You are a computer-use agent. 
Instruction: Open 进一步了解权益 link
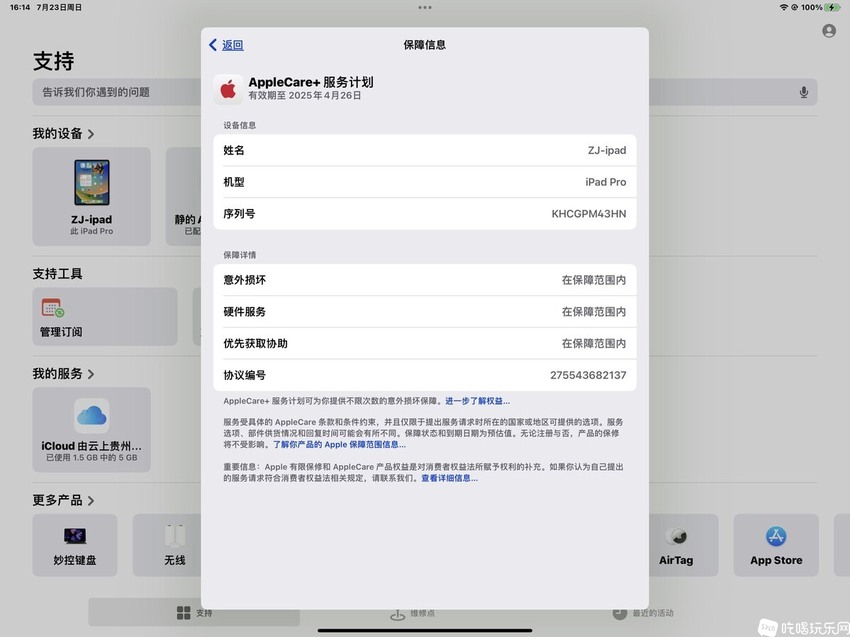tap(477, 401)
